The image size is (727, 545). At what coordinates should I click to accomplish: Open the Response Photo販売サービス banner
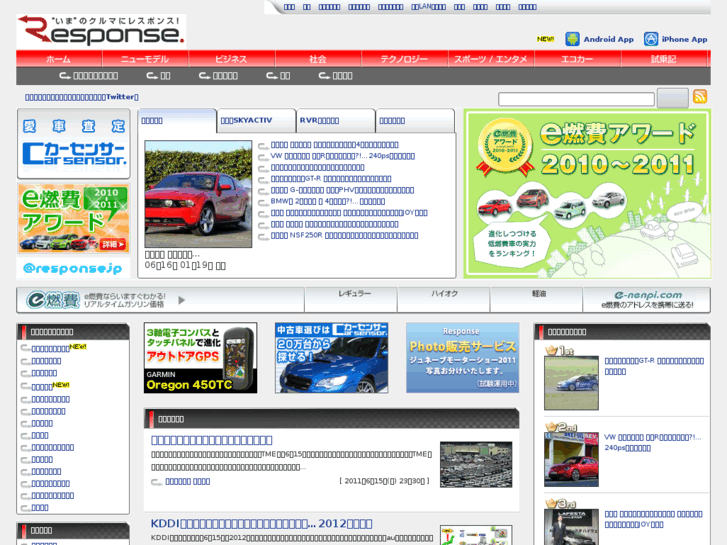(463, 358)
